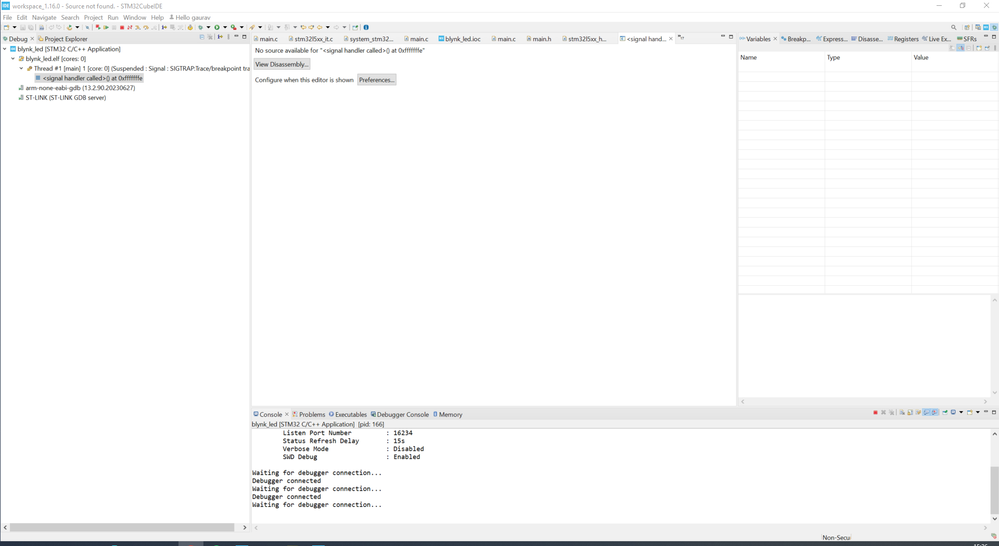Collapse the blynk_led STM32 application node
The height and width of the screenshot is (546, 999).
click(x=4, y=49)
